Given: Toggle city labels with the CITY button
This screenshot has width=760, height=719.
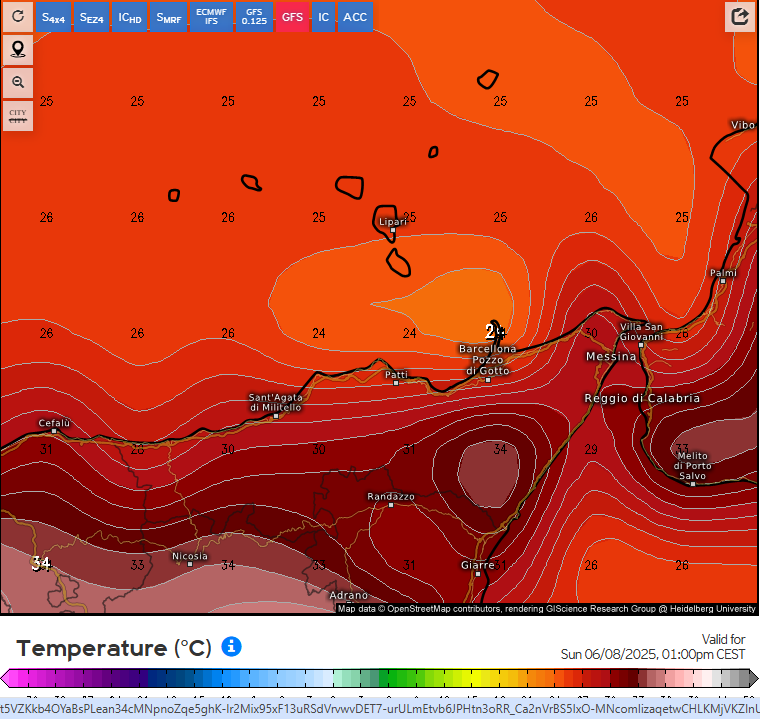Looking at the screenshot, I should 17,116.
